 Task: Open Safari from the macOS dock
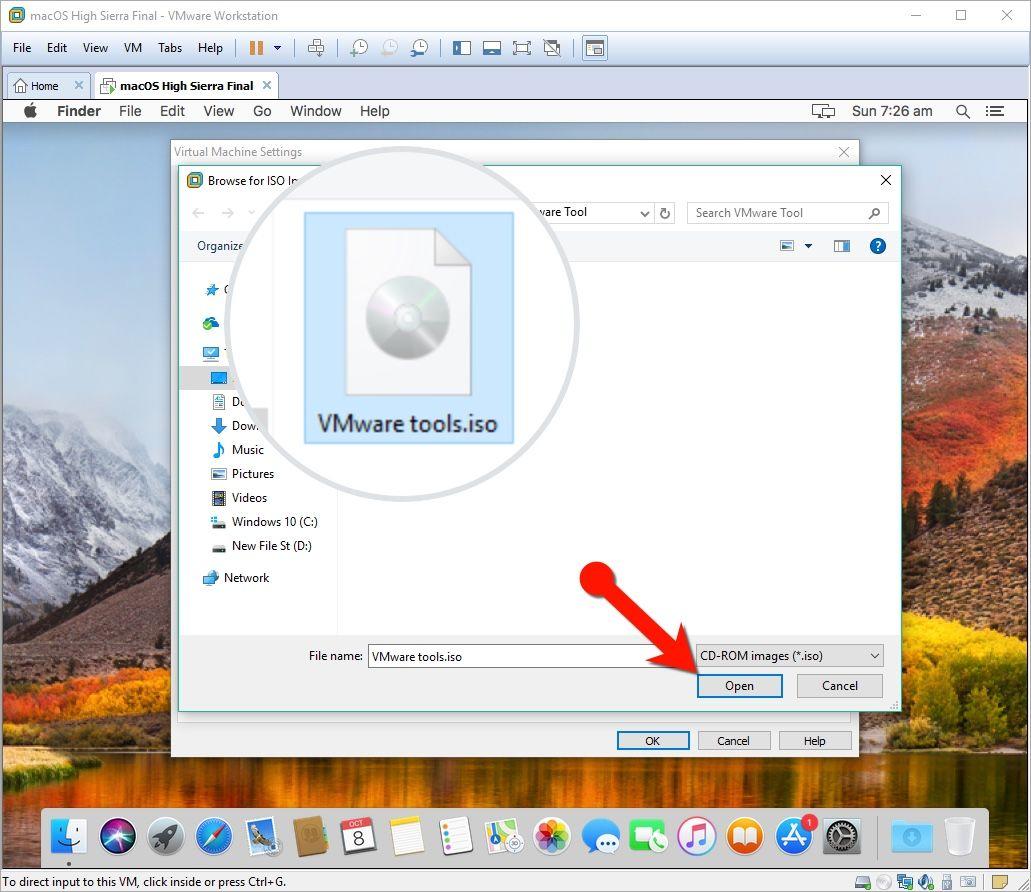tap(213, 835)
